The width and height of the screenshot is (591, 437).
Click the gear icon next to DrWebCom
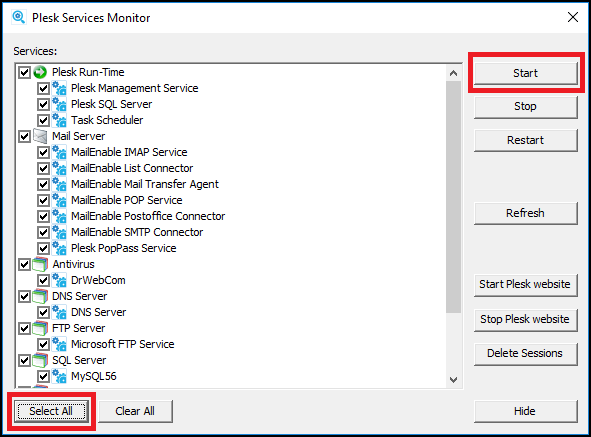point(59,280)
